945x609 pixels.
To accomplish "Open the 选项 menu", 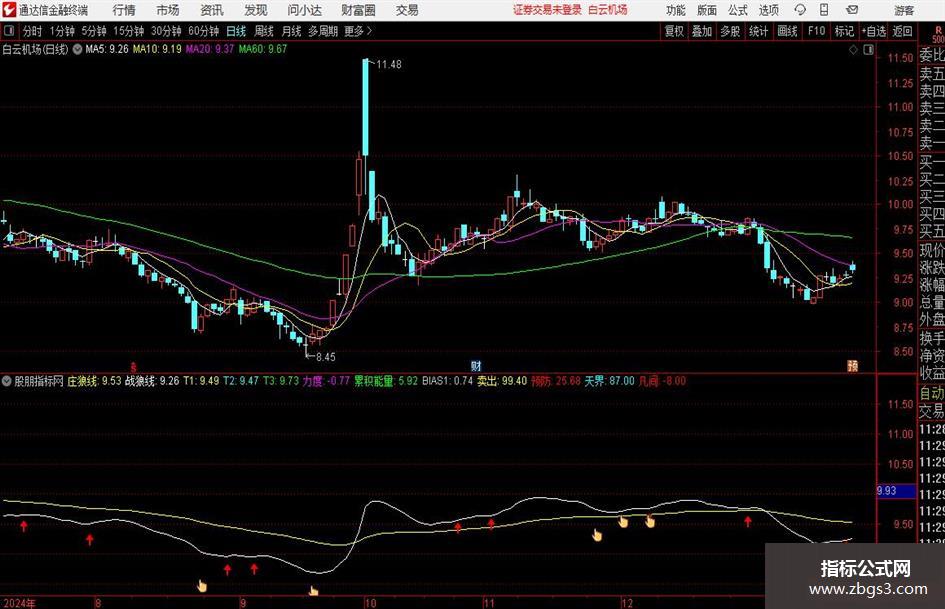I will 768,10.
